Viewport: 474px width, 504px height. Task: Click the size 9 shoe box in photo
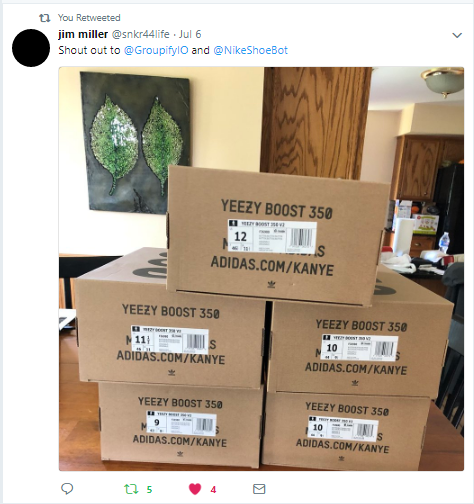pyautogui.click(x=180, y=425)
